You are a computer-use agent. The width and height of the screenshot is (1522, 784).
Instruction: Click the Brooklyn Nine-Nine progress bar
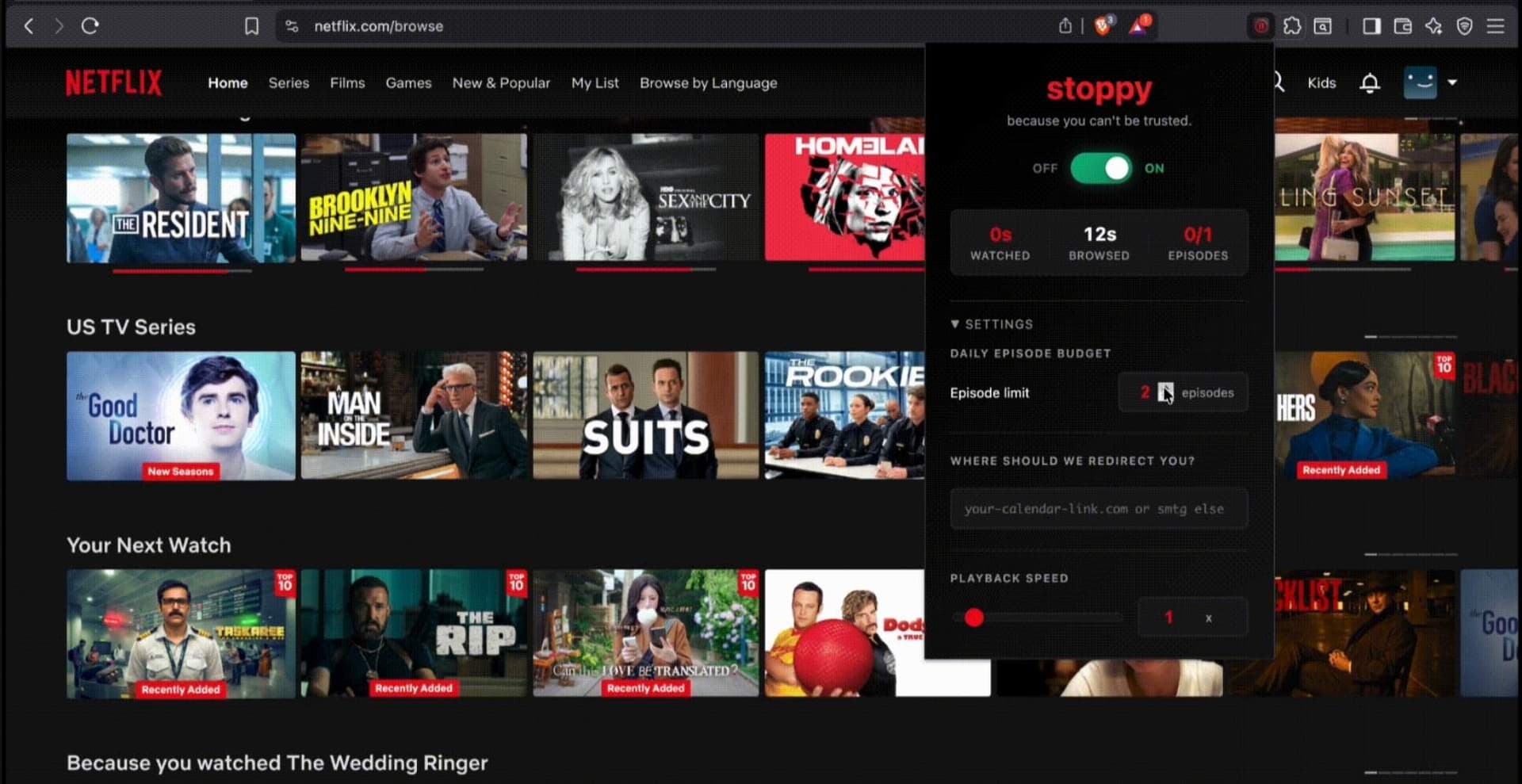point(414,270)
